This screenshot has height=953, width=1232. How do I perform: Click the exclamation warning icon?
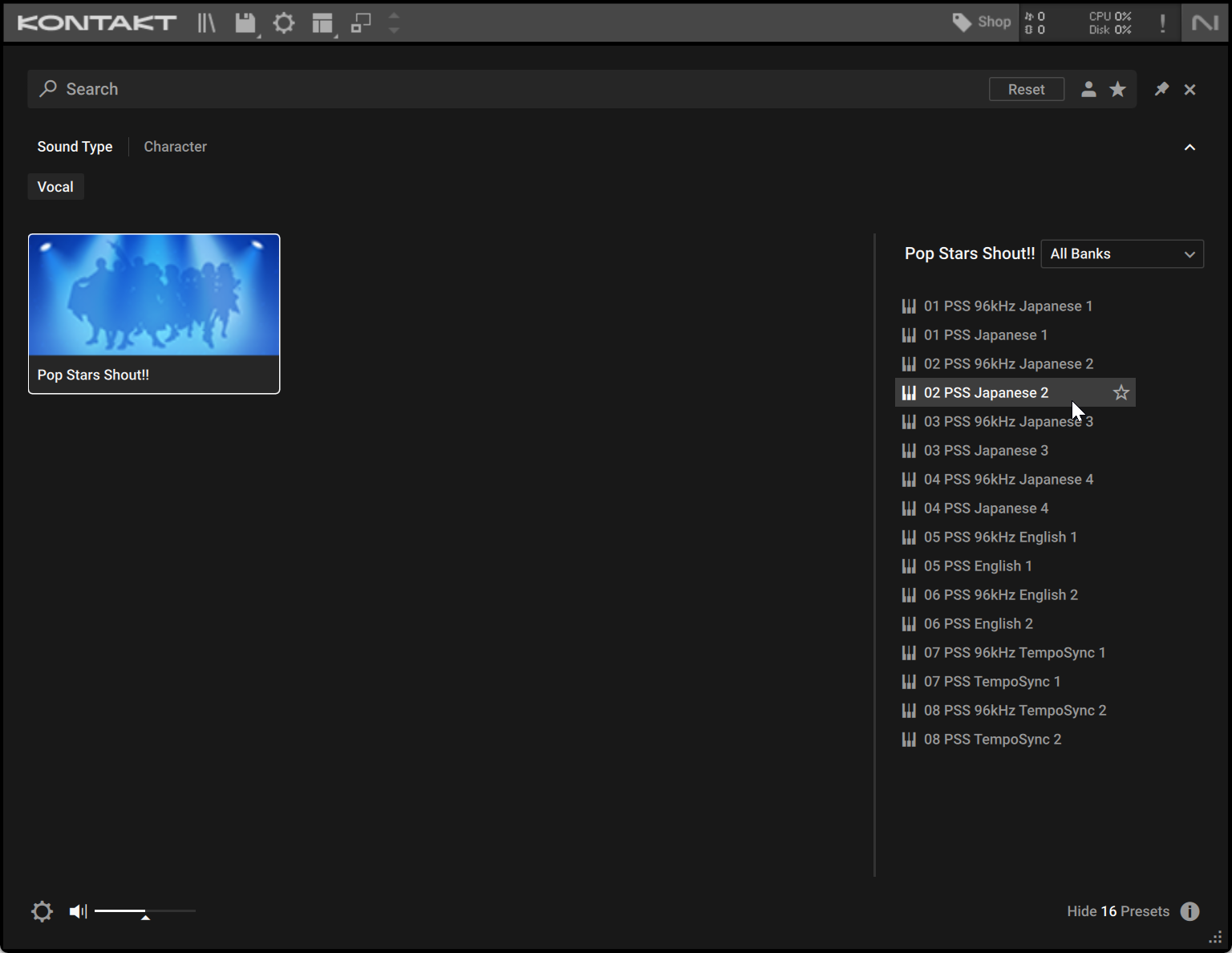(1162, 22)
